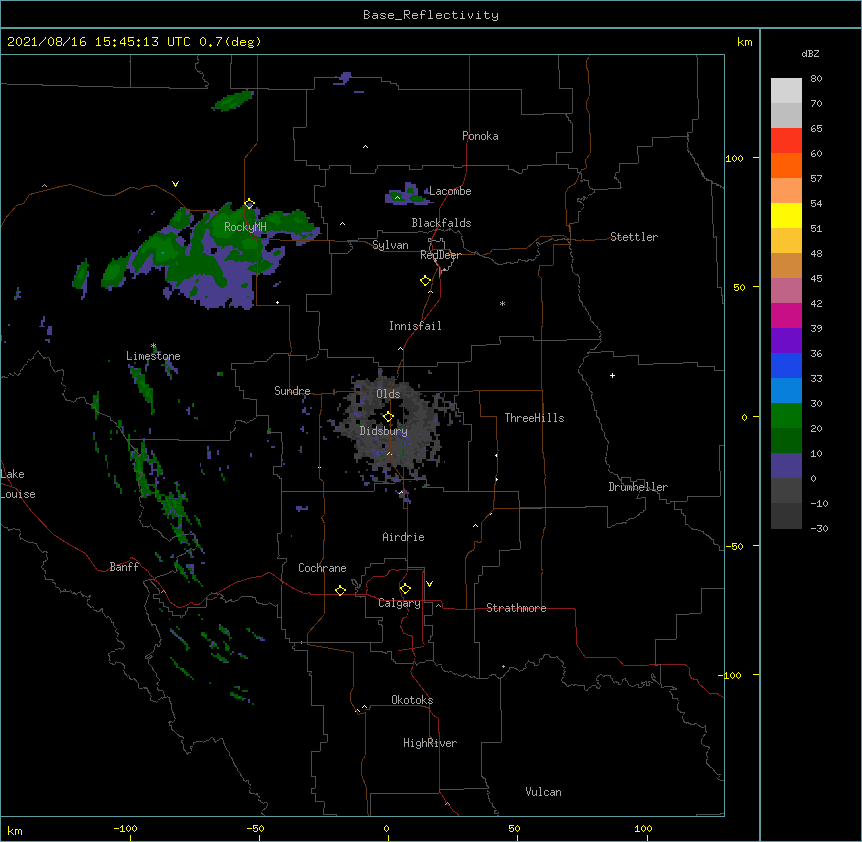Click the 45 value on dBZ legend
Image resolution: width=862 pixels, height=842 pixels.
[x=816, y=279]
